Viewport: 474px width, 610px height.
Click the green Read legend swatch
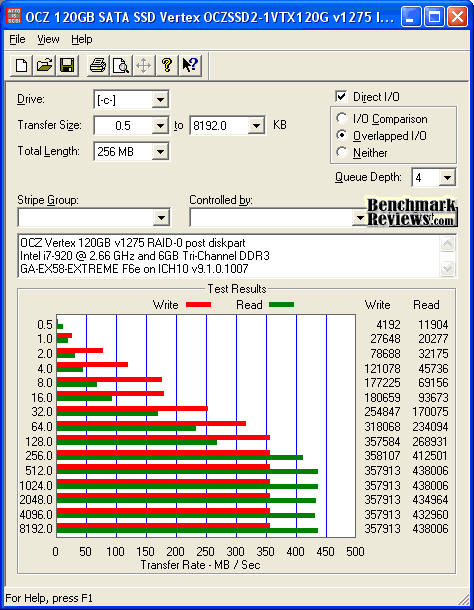point(281,305)
